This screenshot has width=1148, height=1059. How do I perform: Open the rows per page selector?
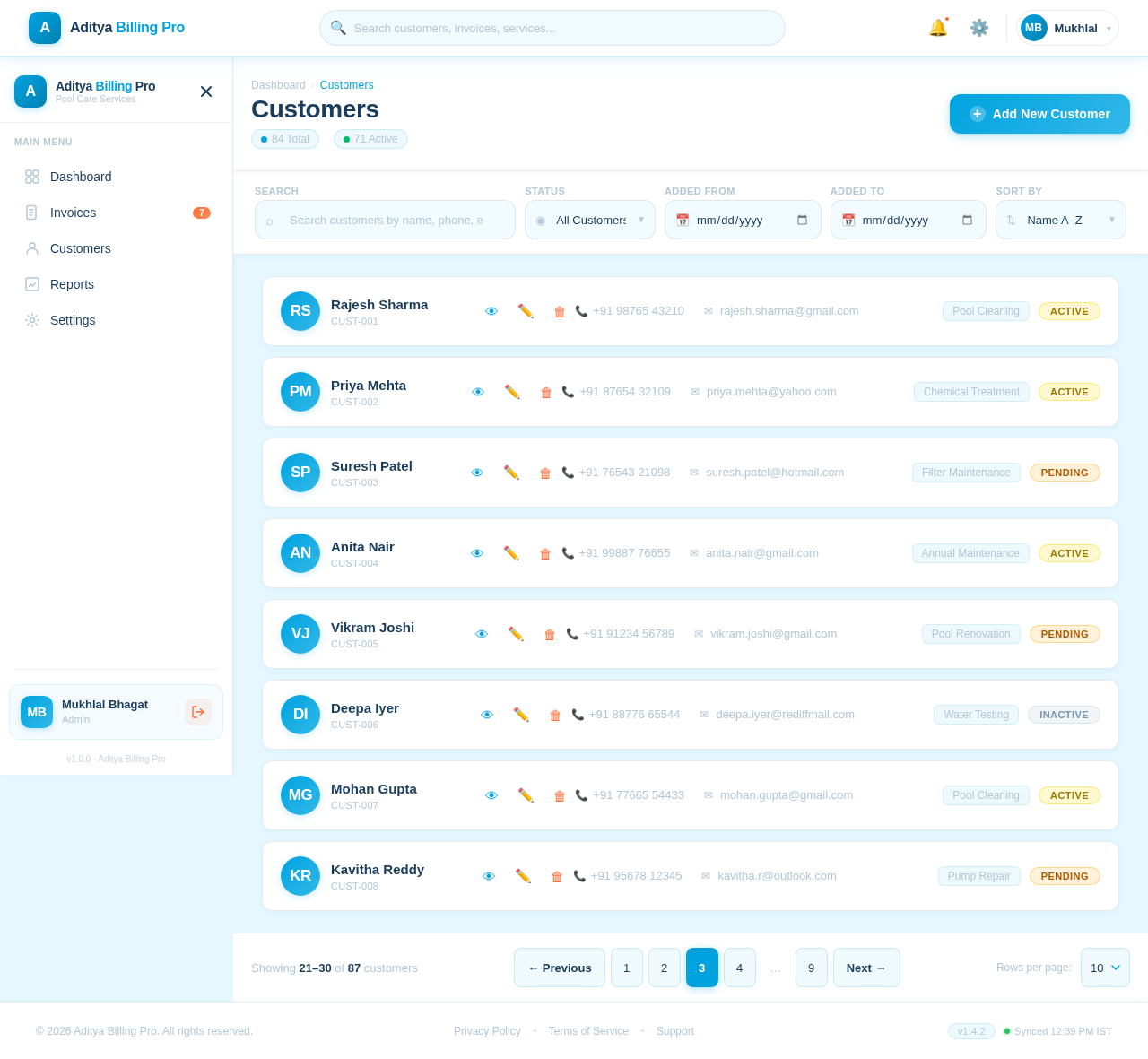coord(1105,968)
